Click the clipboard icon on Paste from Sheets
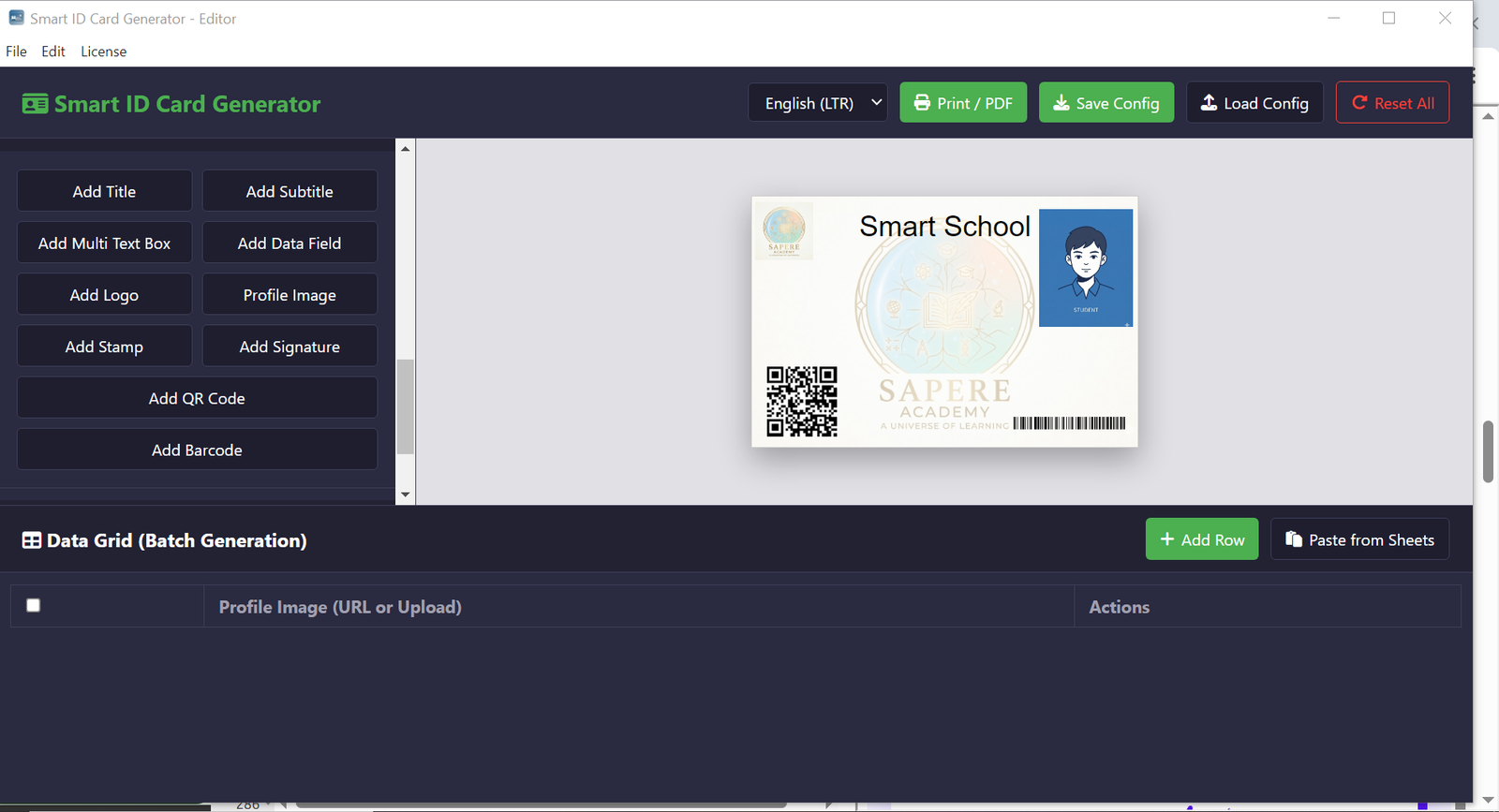Screen dimensions: 1499x812 tap(1293, 539)
